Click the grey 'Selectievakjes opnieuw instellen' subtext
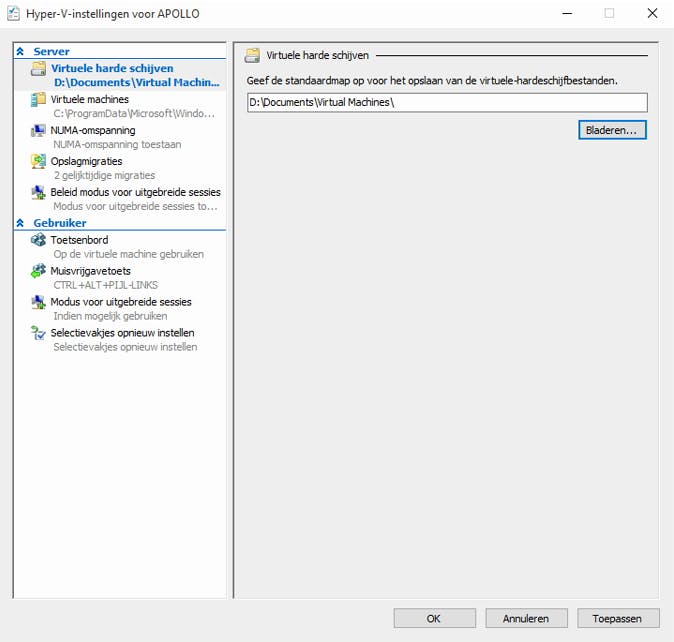674x642 pixels. [x=126, y=347]
